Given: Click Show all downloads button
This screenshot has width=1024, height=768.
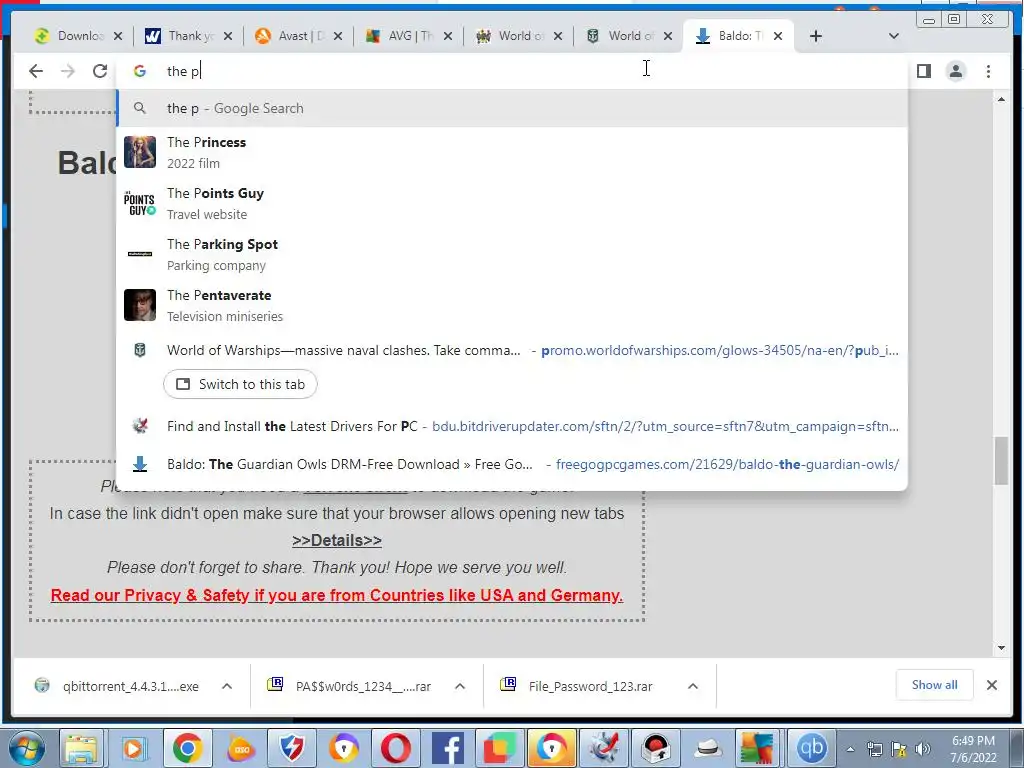Looking at the screenshot, I should point(935,685).
